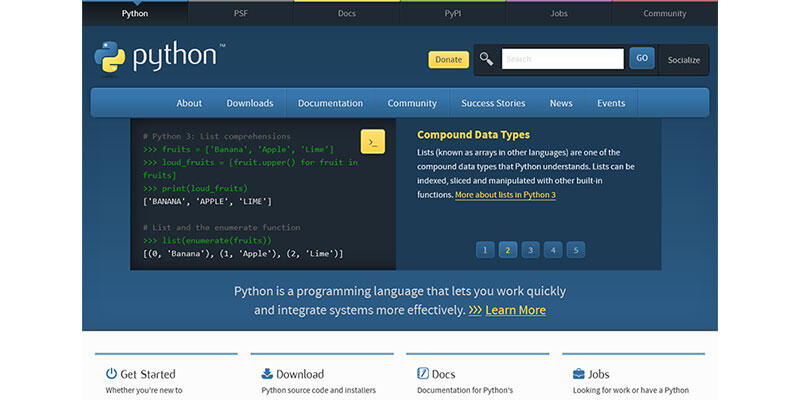Open the News navigation menu
The image size is (800, 400).
click(x=561, y=103)
